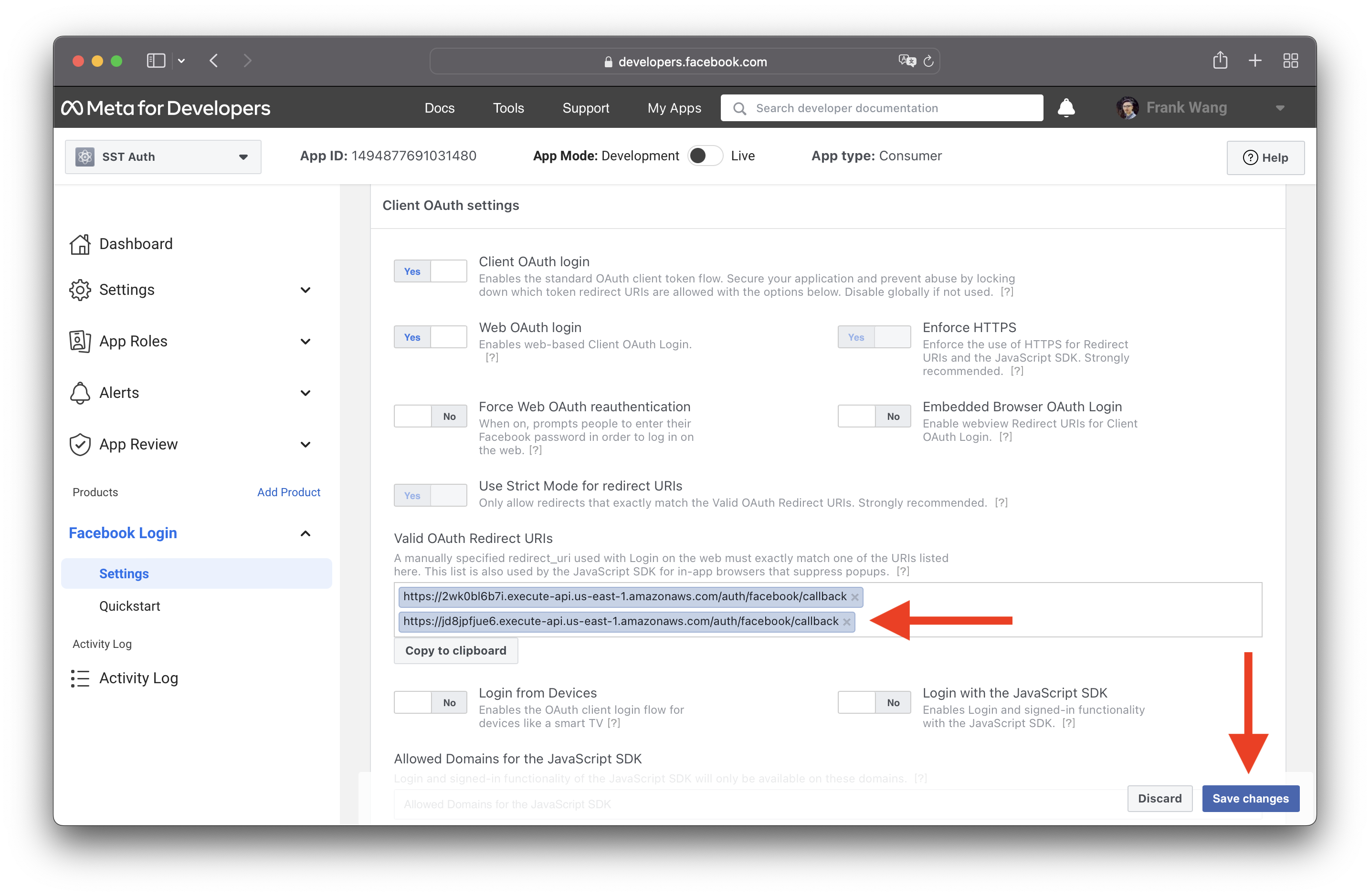Image resolution: width=1370 pixels, height=896 pixels.
Task: Click the Meta for Developers logo
Action: [165, 108]
